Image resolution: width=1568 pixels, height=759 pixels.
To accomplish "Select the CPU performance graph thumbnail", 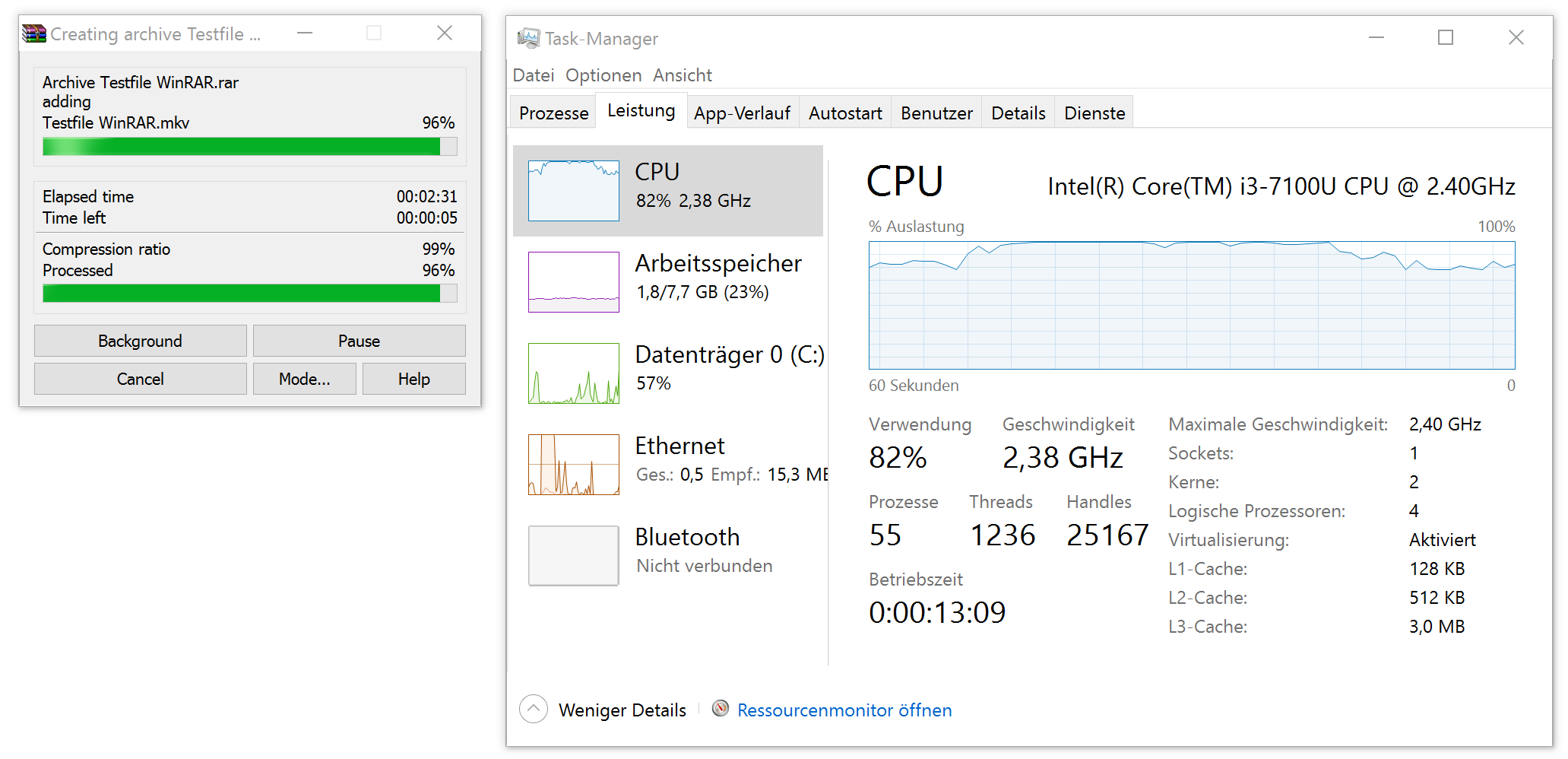I will [x=574, y=191].
